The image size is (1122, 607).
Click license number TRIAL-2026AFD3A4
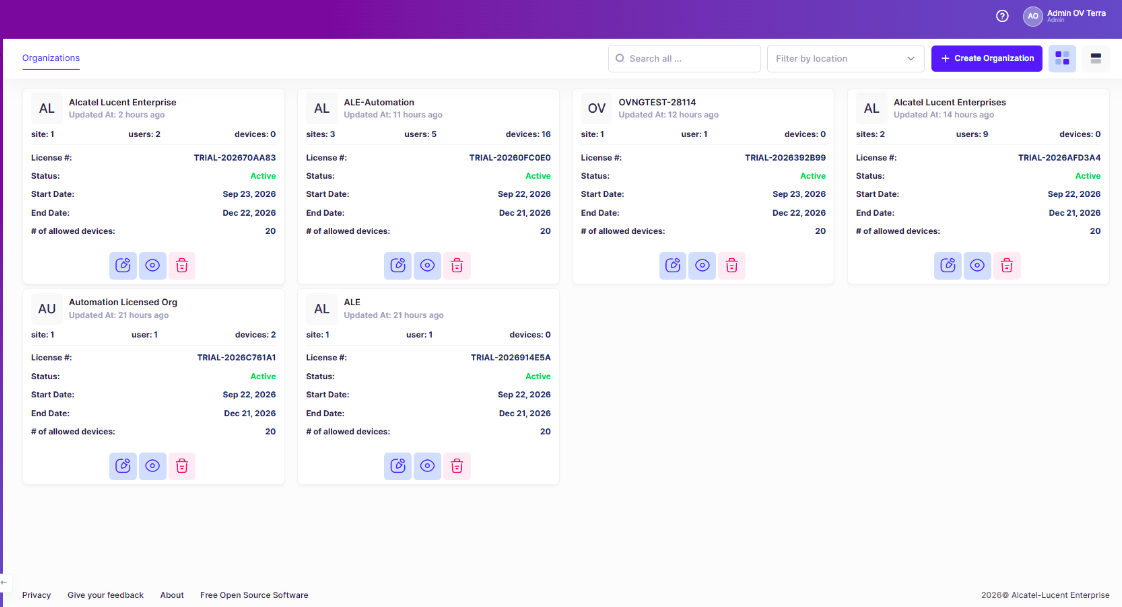1059,157
